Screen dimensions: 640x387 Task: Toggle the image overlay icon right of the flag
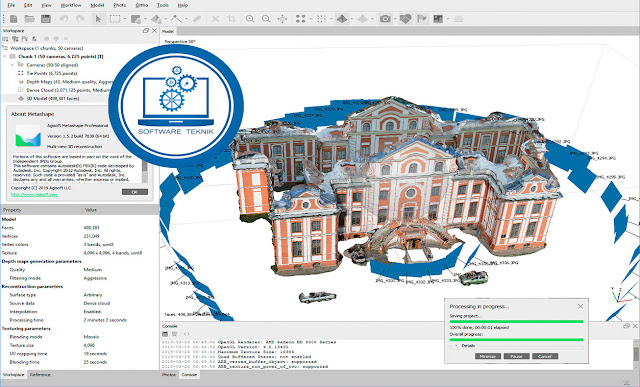tap(438, 19)
